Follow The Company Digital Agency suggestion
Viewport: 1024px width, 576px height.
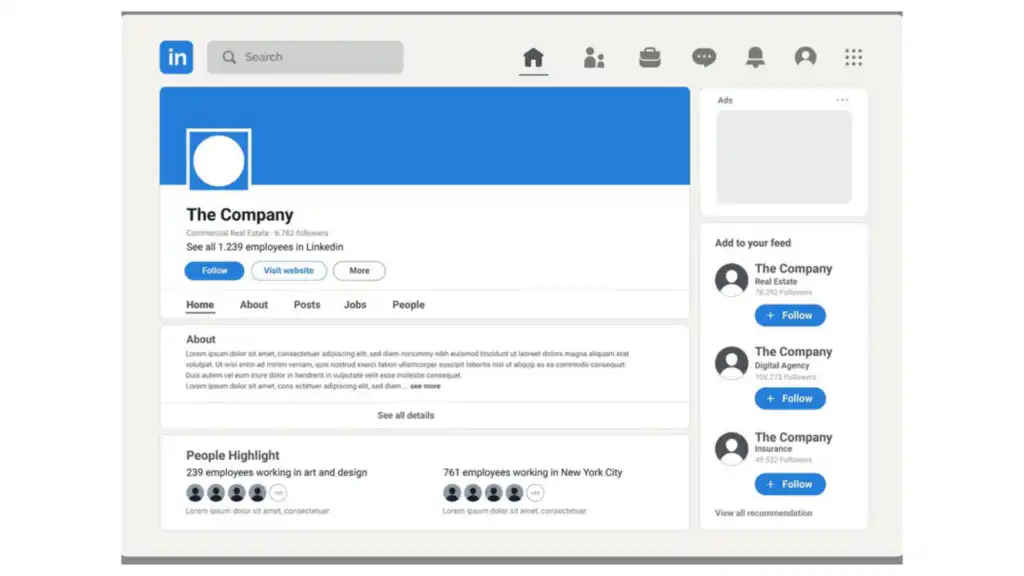[790, 398]
